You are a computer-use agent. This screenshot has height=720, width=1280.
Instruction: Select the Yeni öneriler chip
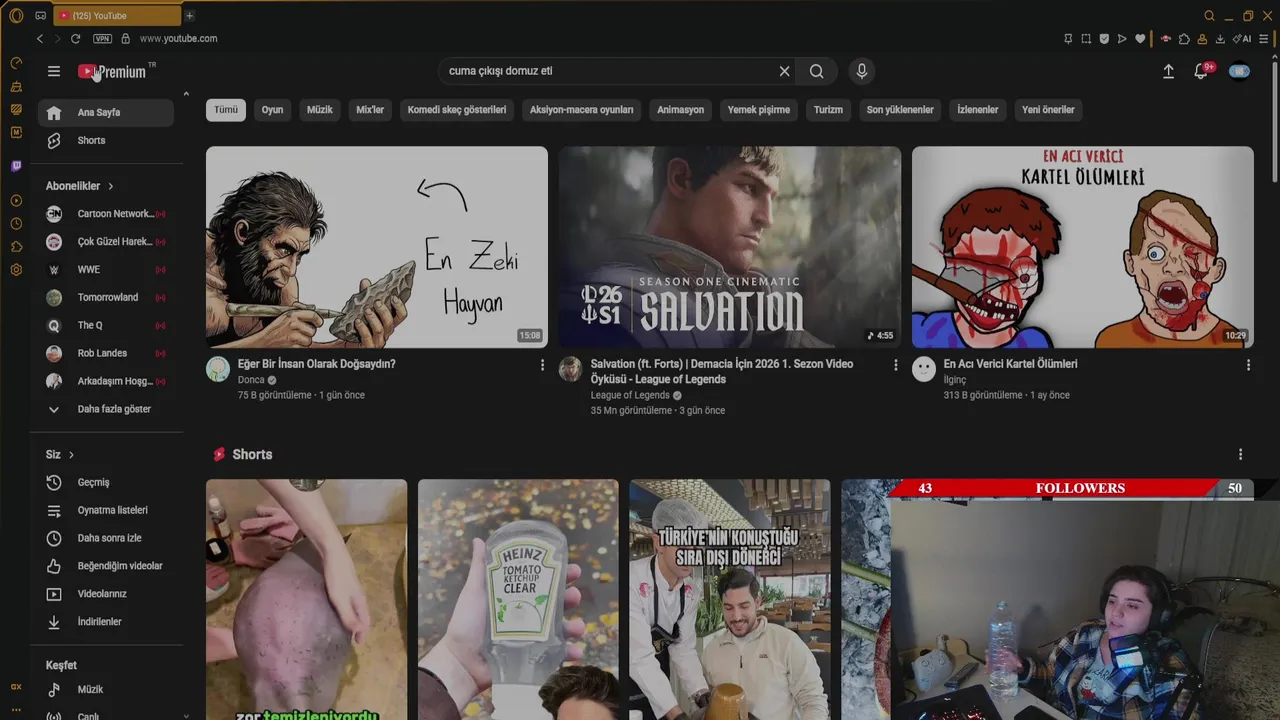(1048, 110)
